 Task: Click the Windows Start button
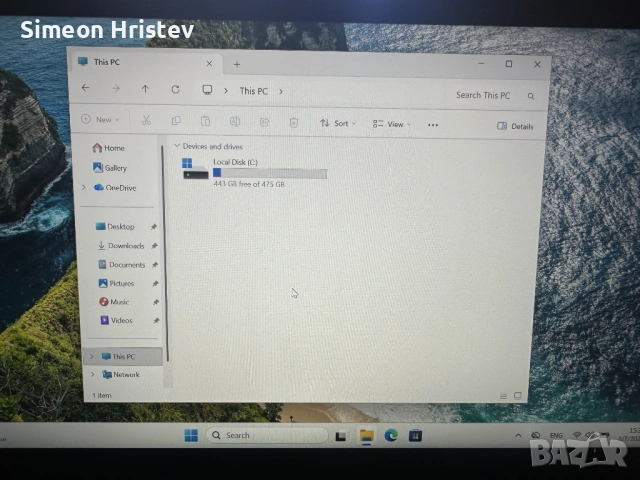coord(190,435)
